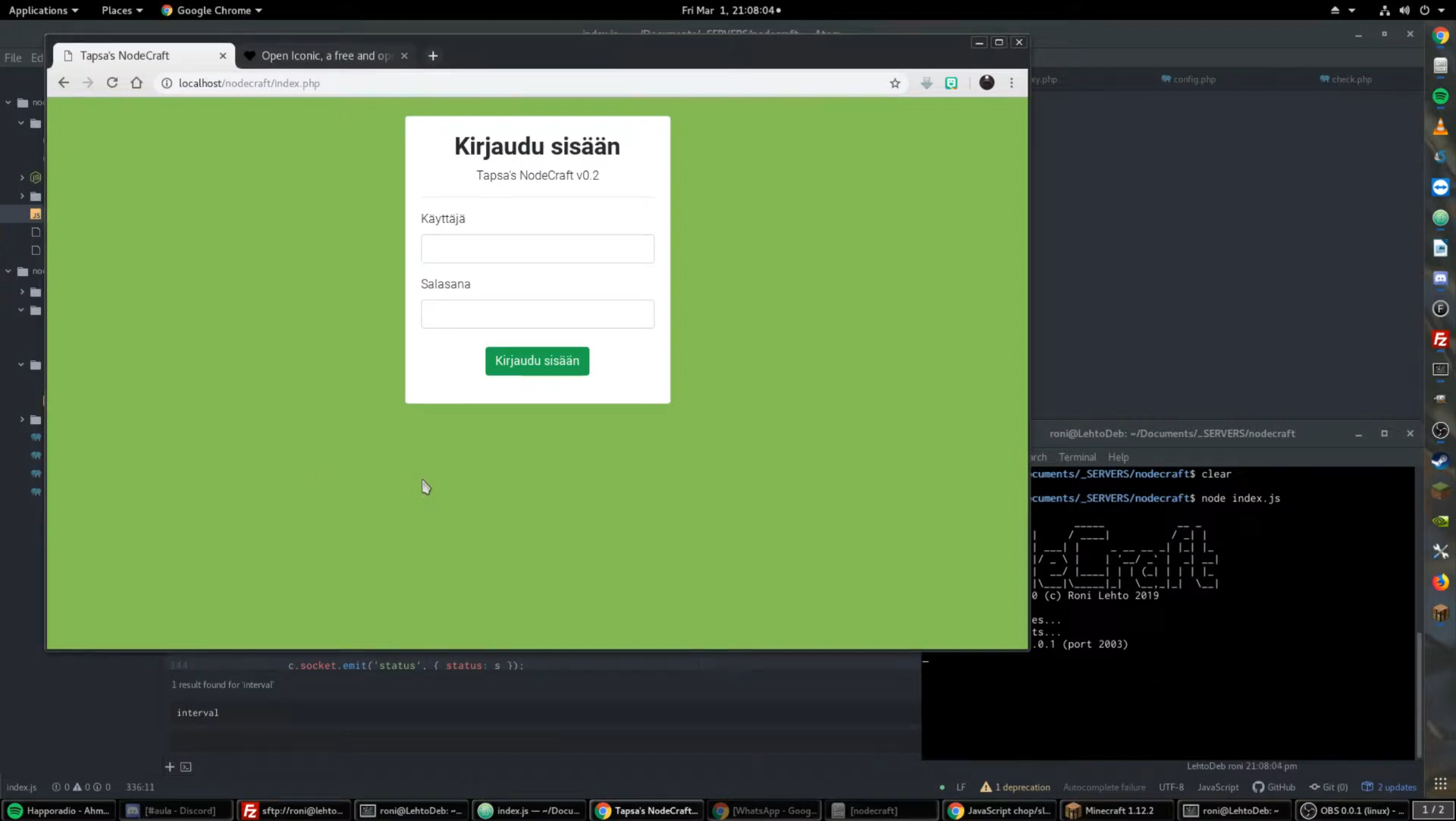The image size is (1456, 821).
Task: Switch to the Open Iconic tab
Action: tap(326, 55)
